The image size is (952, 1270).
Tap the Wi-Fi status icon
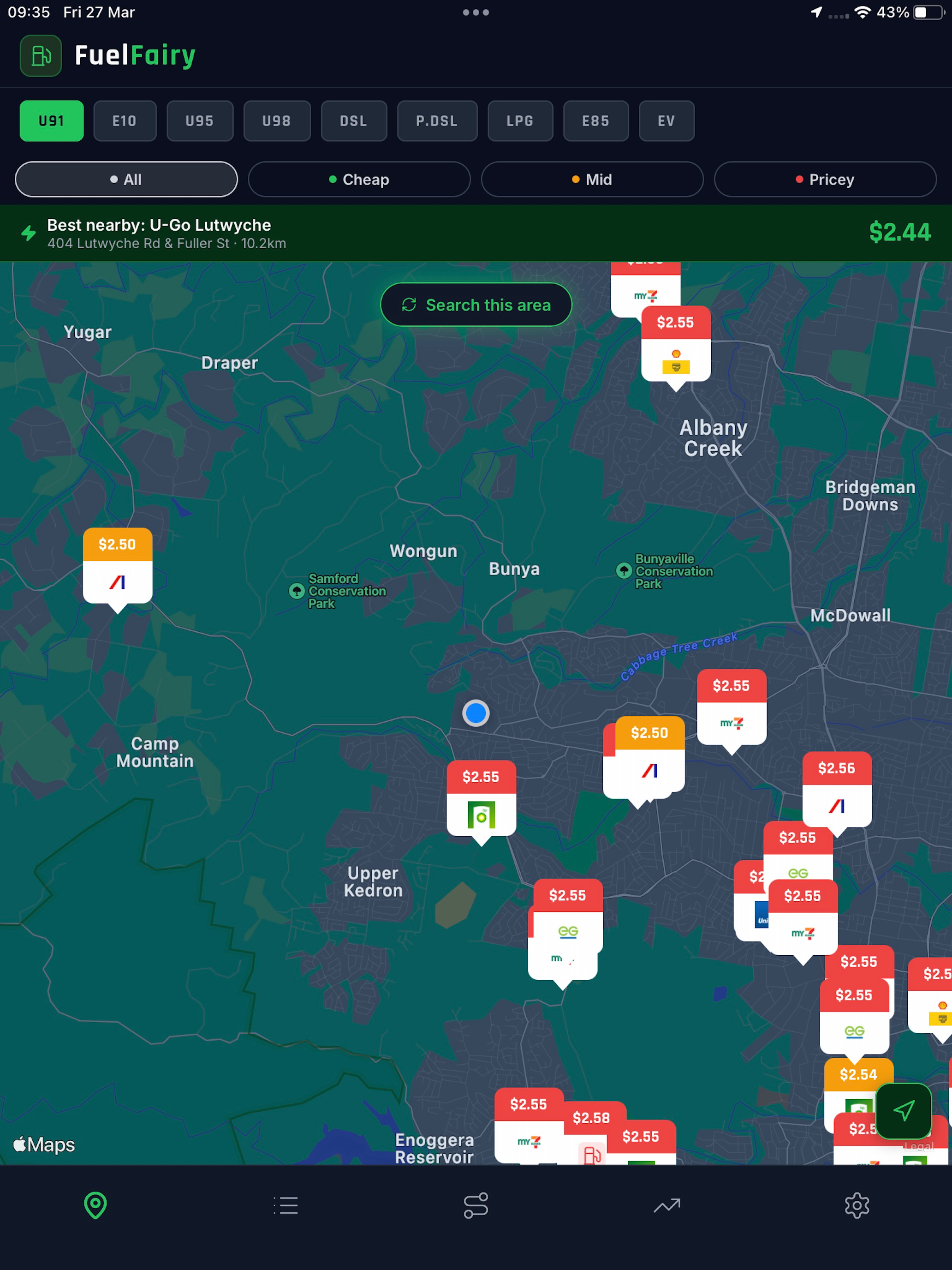(x=862, y=12)
